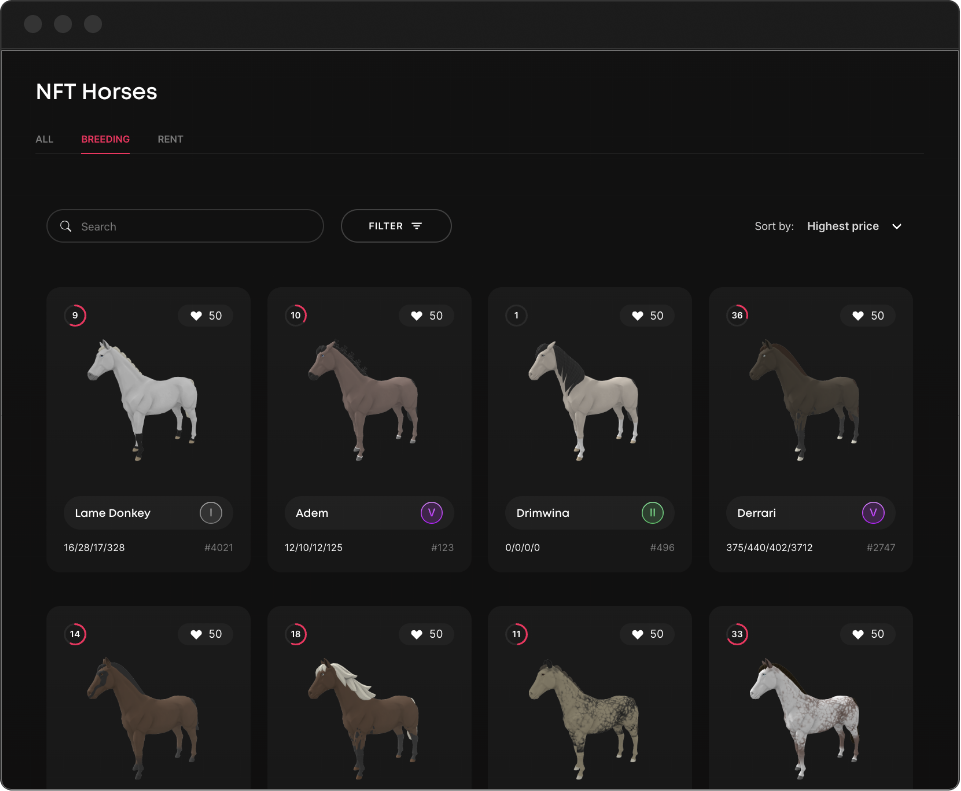Open the Derrari dark horse image

click(x=805, y=400)
